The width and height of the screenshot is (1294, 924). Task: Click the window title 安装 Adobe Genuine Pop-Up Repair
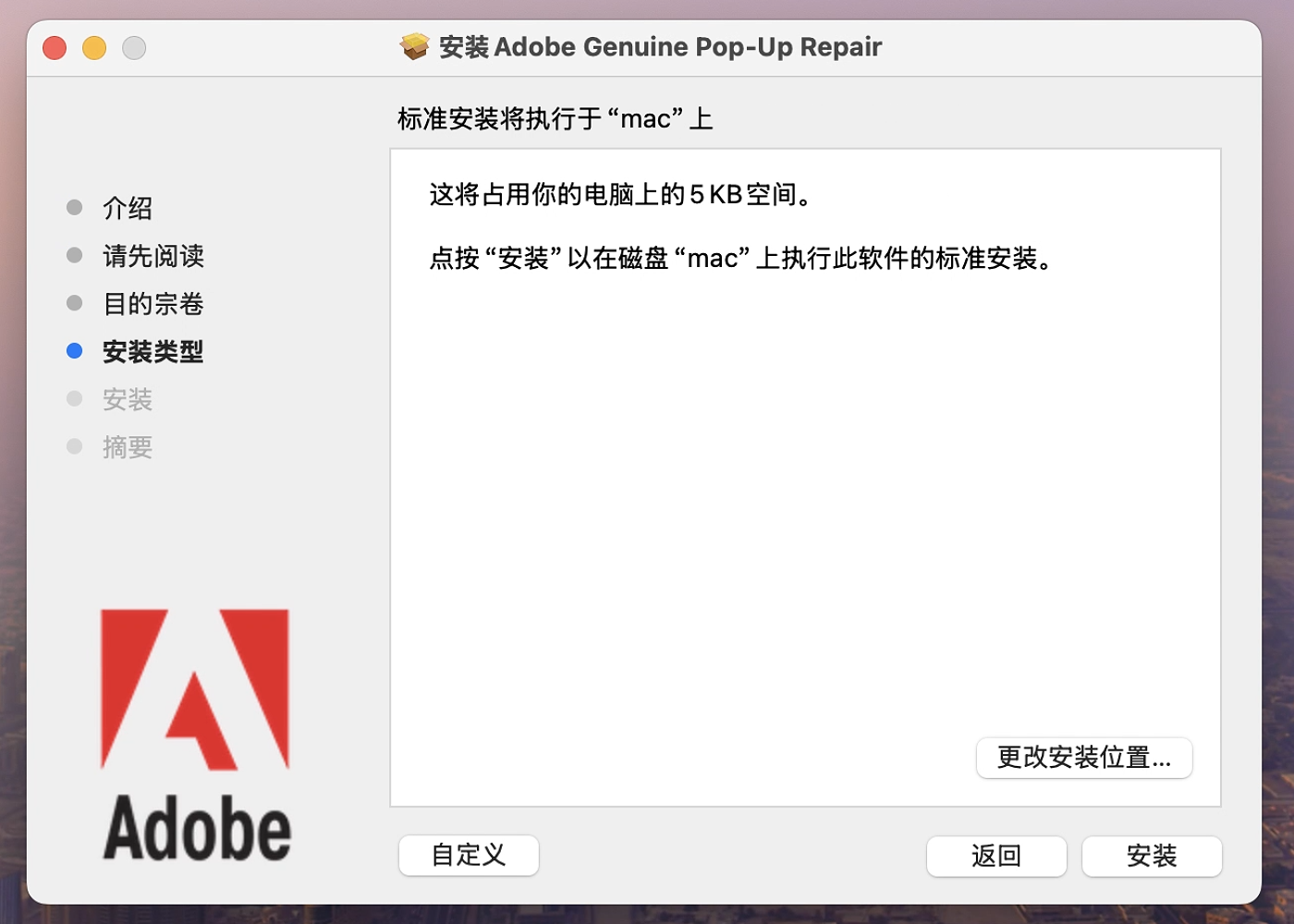(659, 47)
